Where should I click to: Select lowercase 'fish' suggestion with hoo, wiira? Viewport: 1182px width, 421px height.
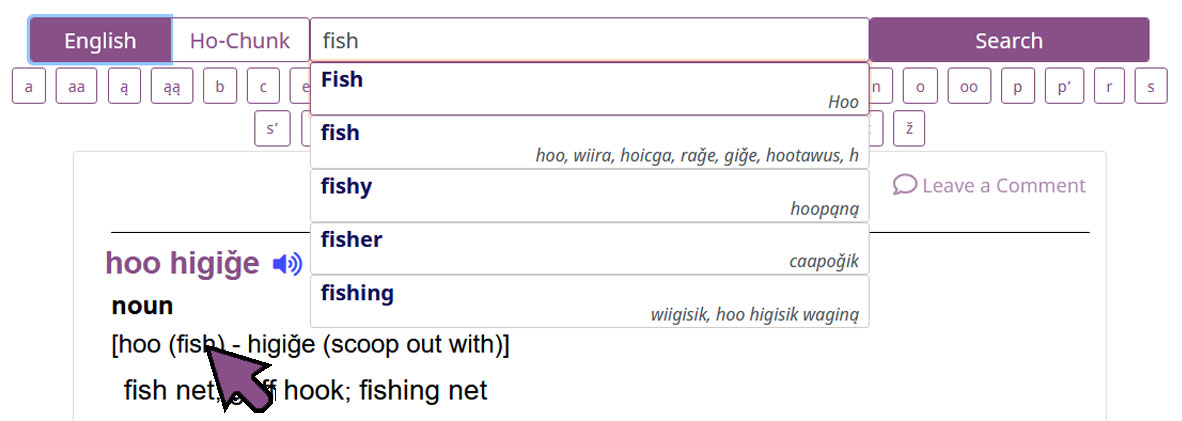(x=589, y=143)
